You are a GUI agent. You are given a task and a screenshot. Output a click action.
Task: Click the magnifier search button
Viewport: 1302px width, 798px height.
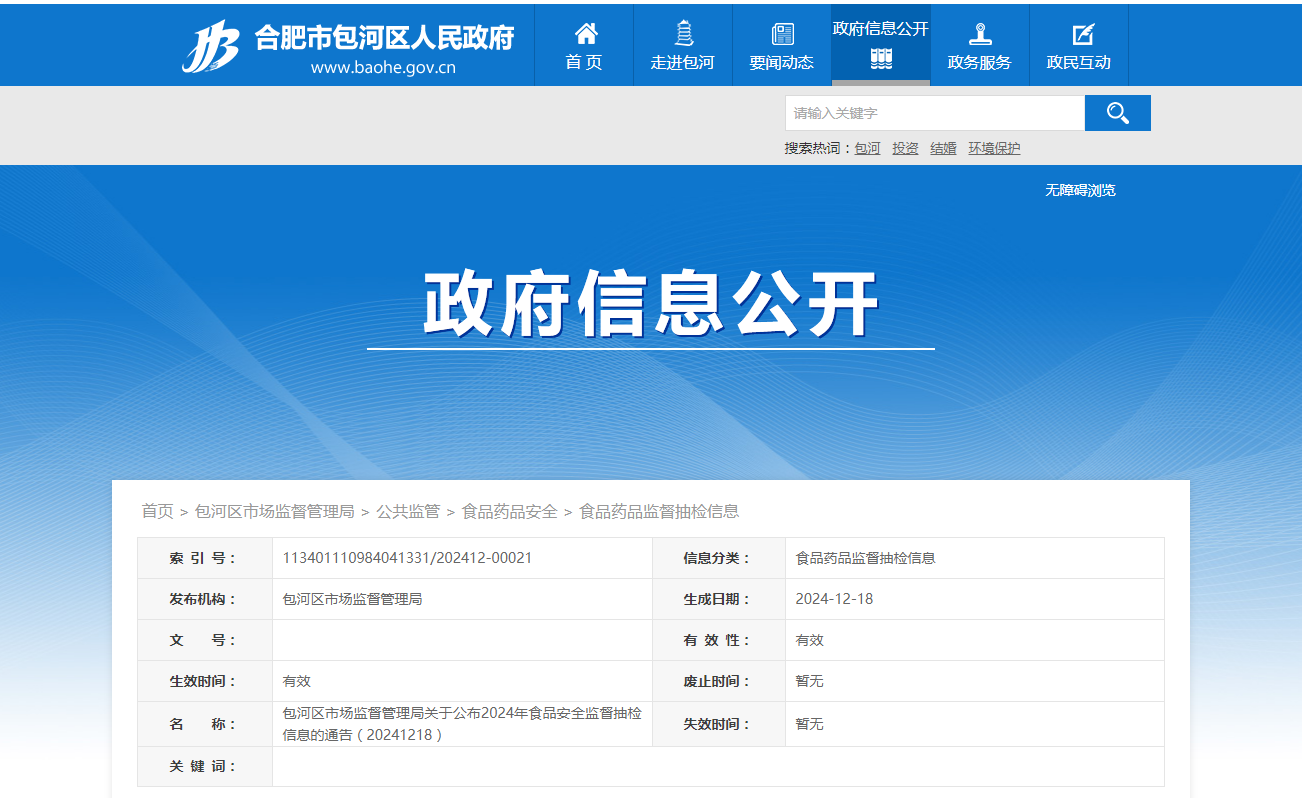pos(1117,113)
